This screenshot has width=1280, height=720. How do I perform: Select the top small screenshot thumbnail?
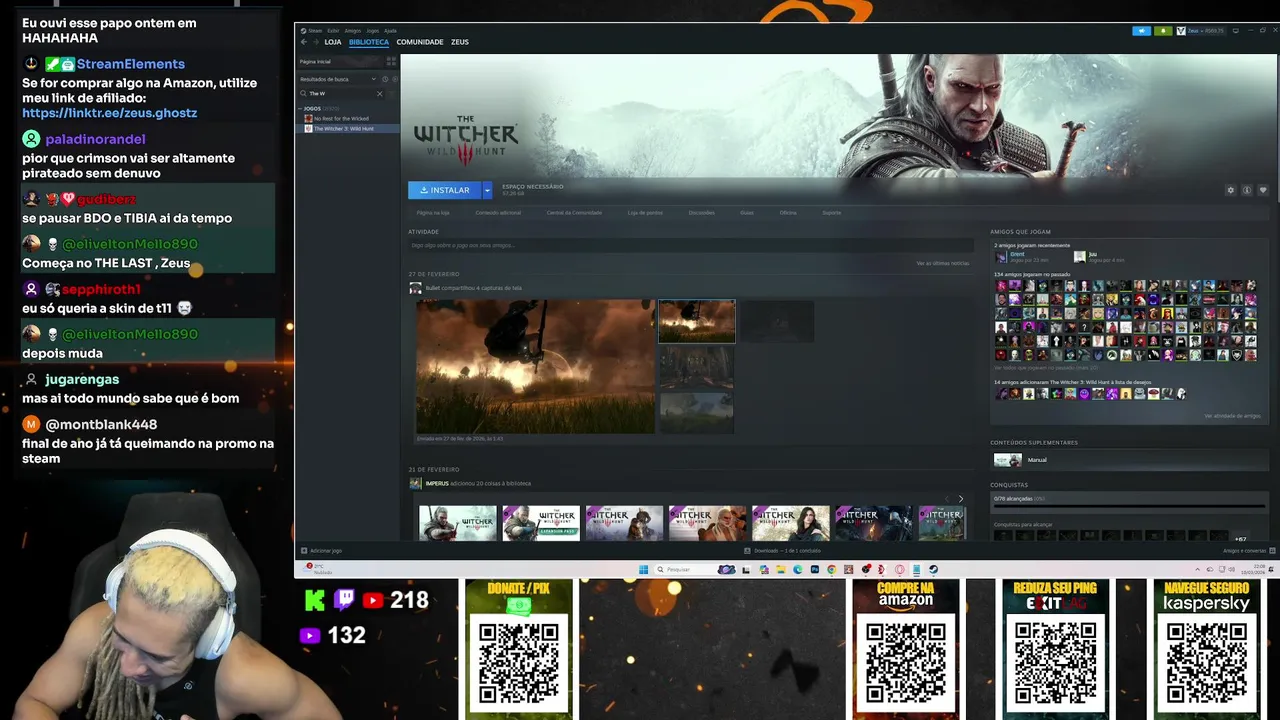tap(697, 321)
